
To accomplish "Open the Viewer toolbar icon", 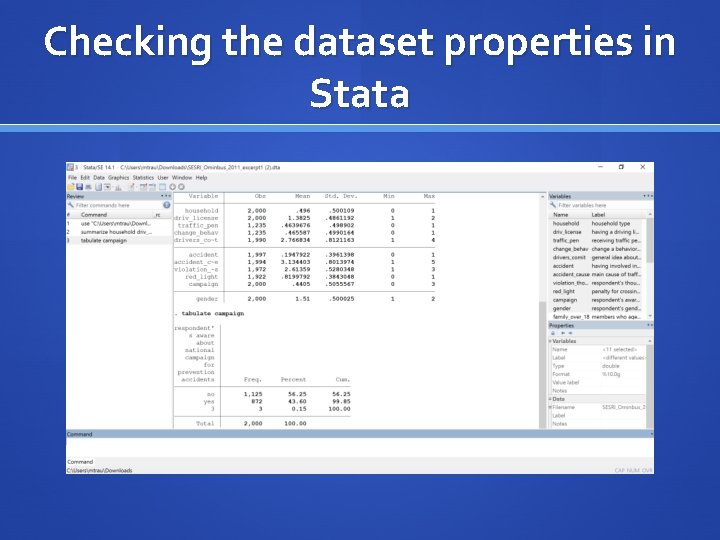I will 107,187.
